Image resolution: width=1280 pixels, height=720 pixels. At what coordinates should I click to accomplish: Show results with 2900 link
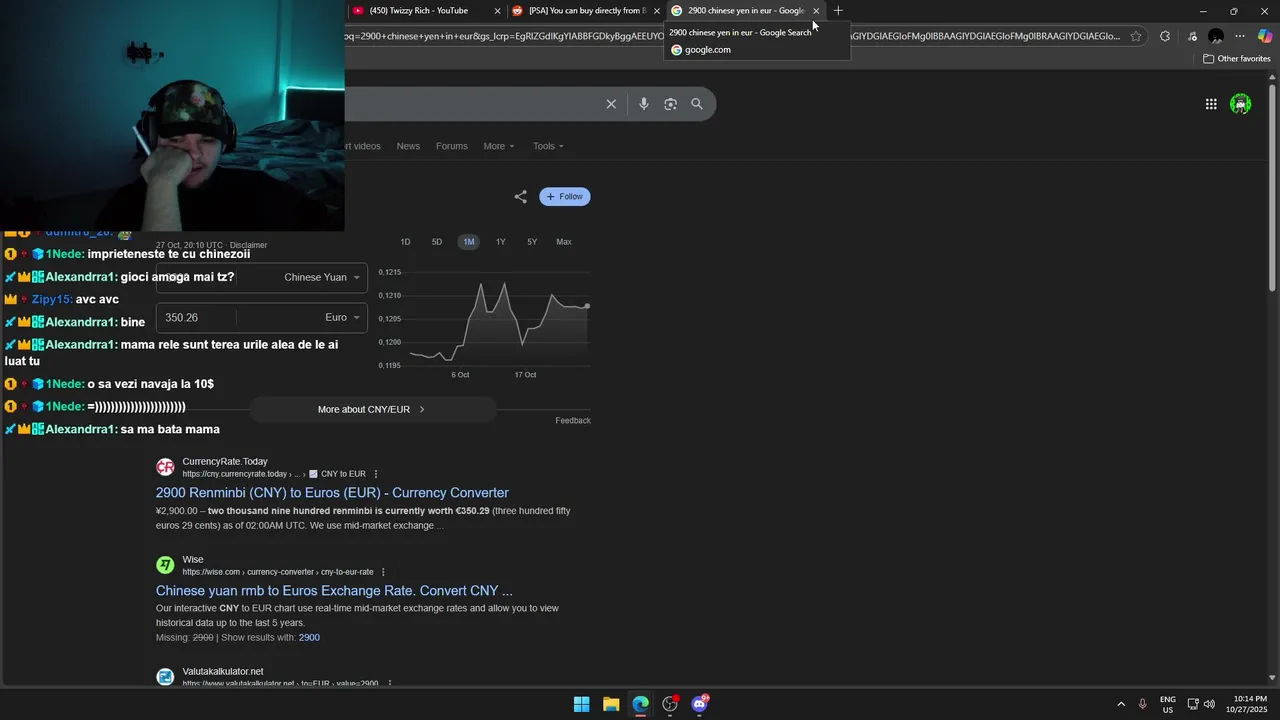tap(309, 638)
